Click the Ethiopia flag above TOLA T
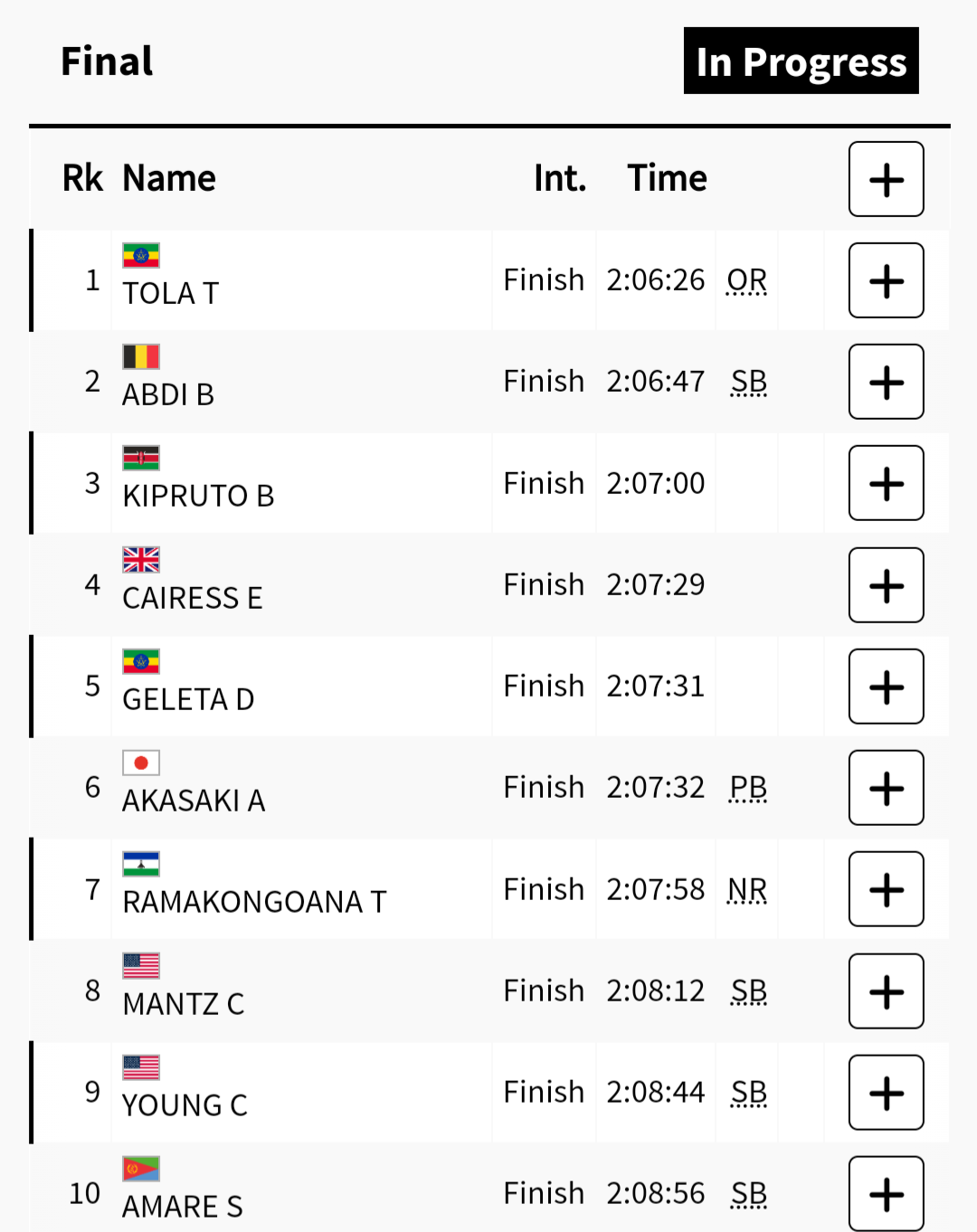977x1232 pixels. pyautogui.click(x=141, y=256)
